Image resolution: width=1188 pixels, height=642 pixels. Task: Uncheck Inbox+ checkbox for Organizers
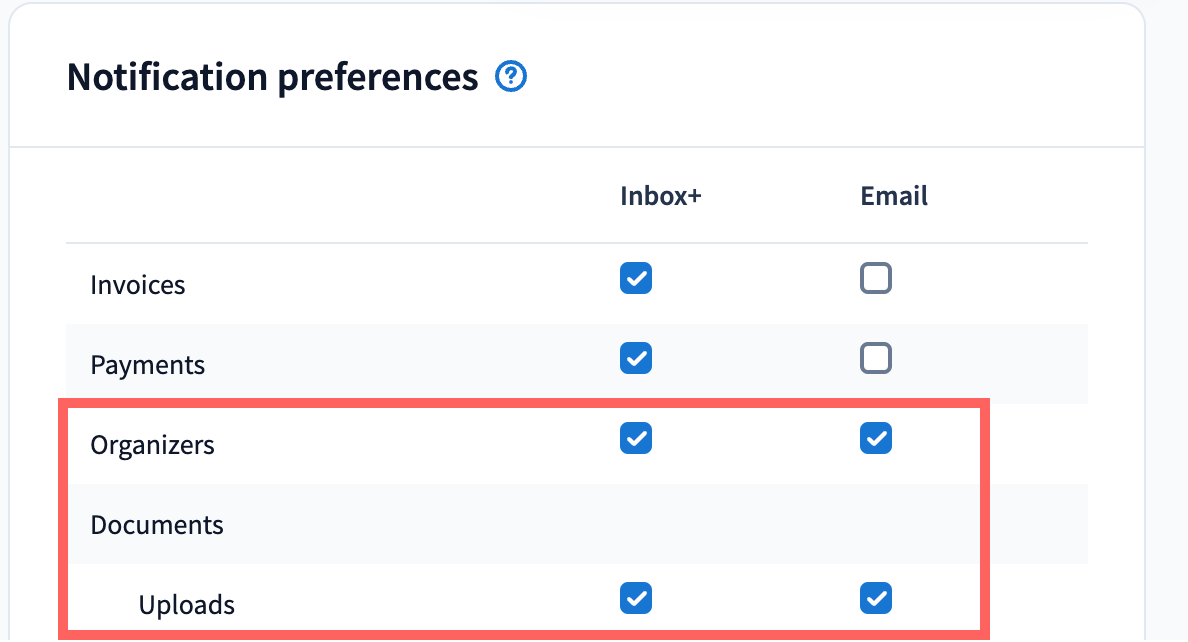click(x=636, y=437)
